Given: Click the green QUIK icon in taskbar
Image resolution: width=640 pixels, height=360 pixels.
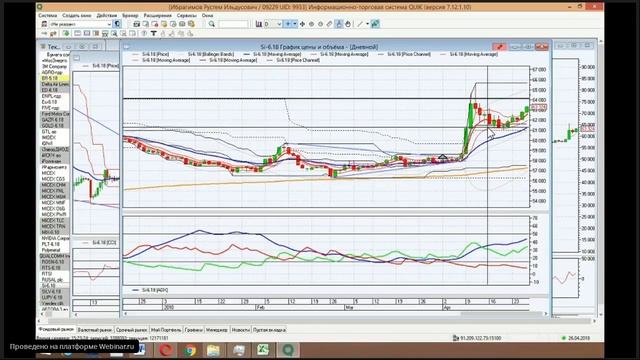Looking at the screenshot, I should (288, 350).
